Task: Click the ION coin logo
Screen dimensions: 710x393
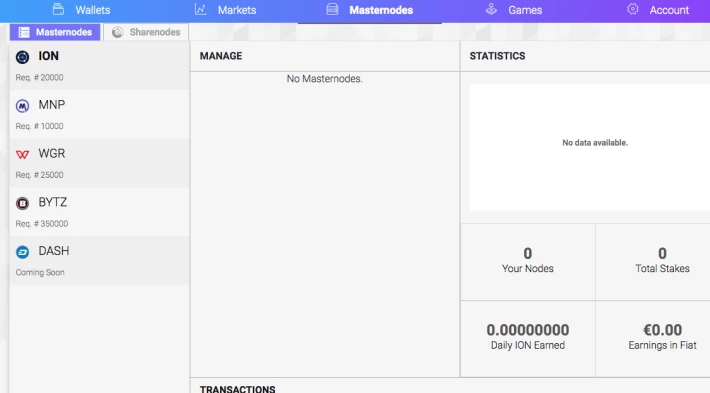Action: [22, 57]
